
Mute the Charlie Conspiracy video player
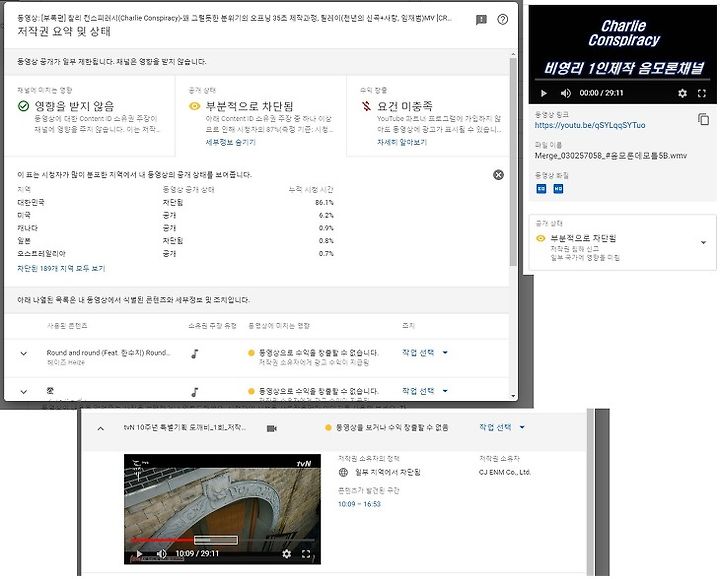pyautogui.click(x=565, y=93)
